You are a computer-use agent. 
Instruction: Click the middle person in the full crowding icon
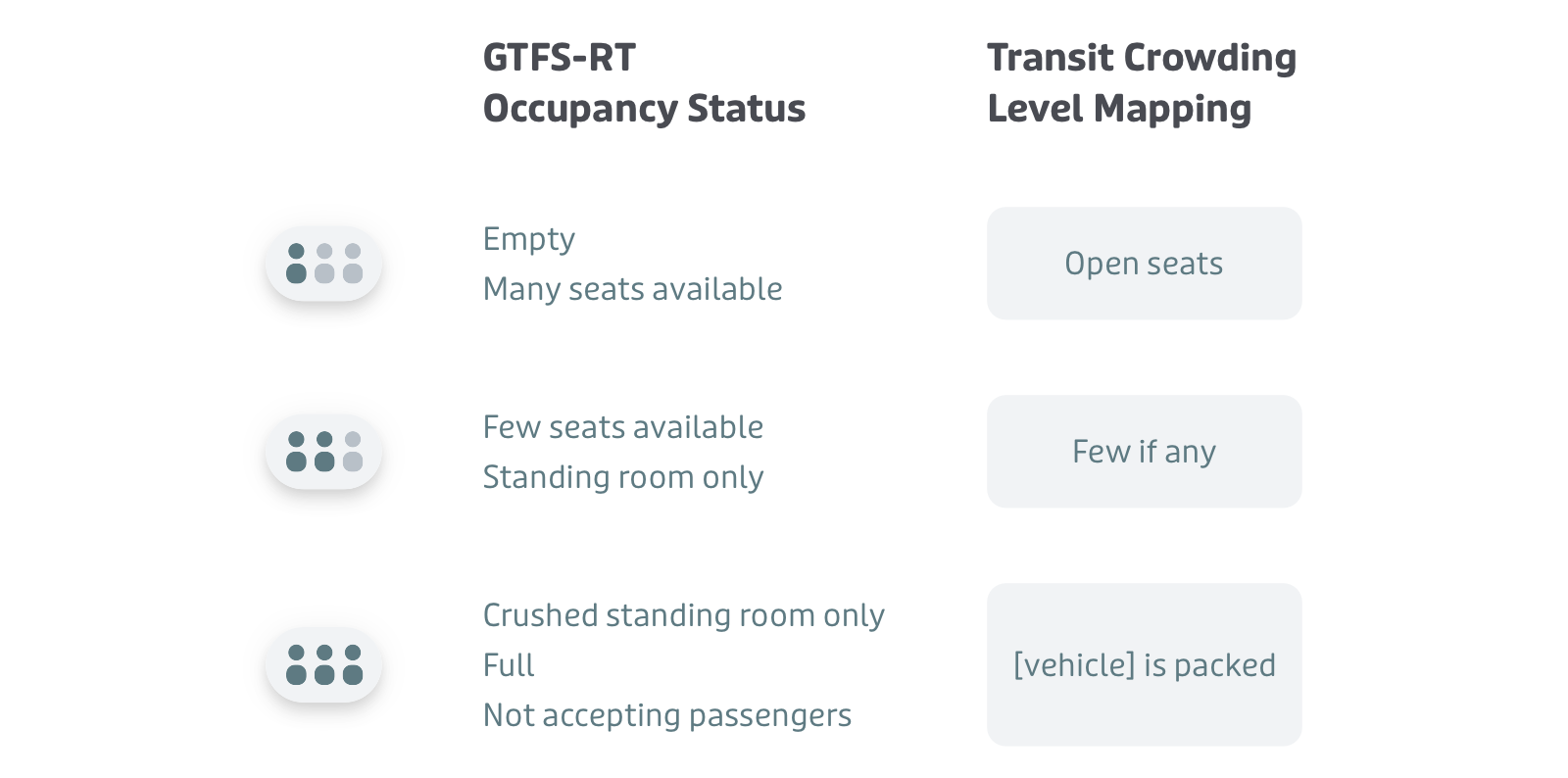(x=324, y=664)
